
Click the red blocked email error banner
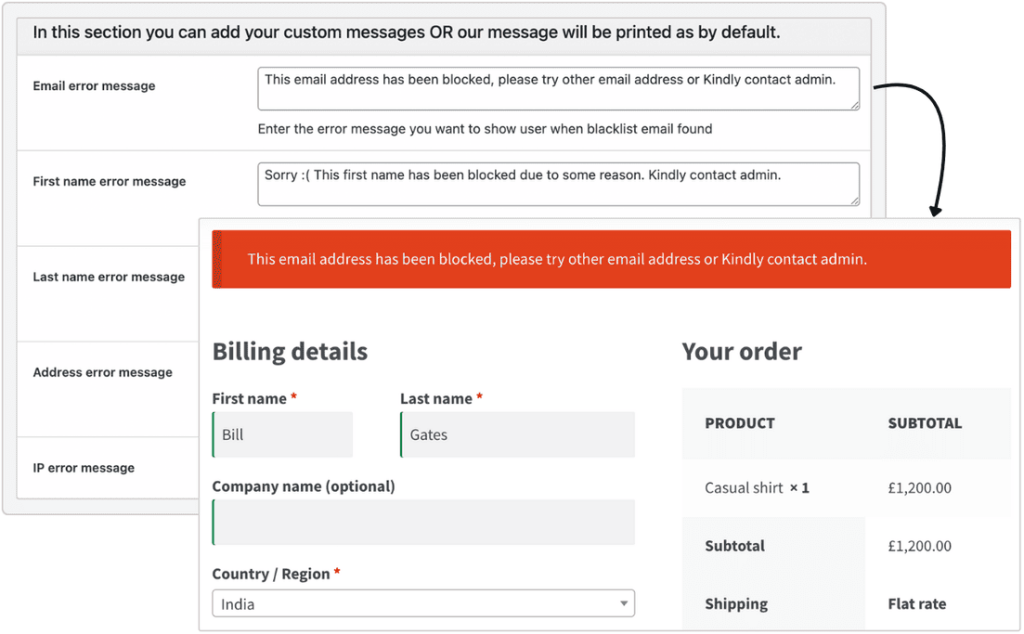tap(611, 259)
